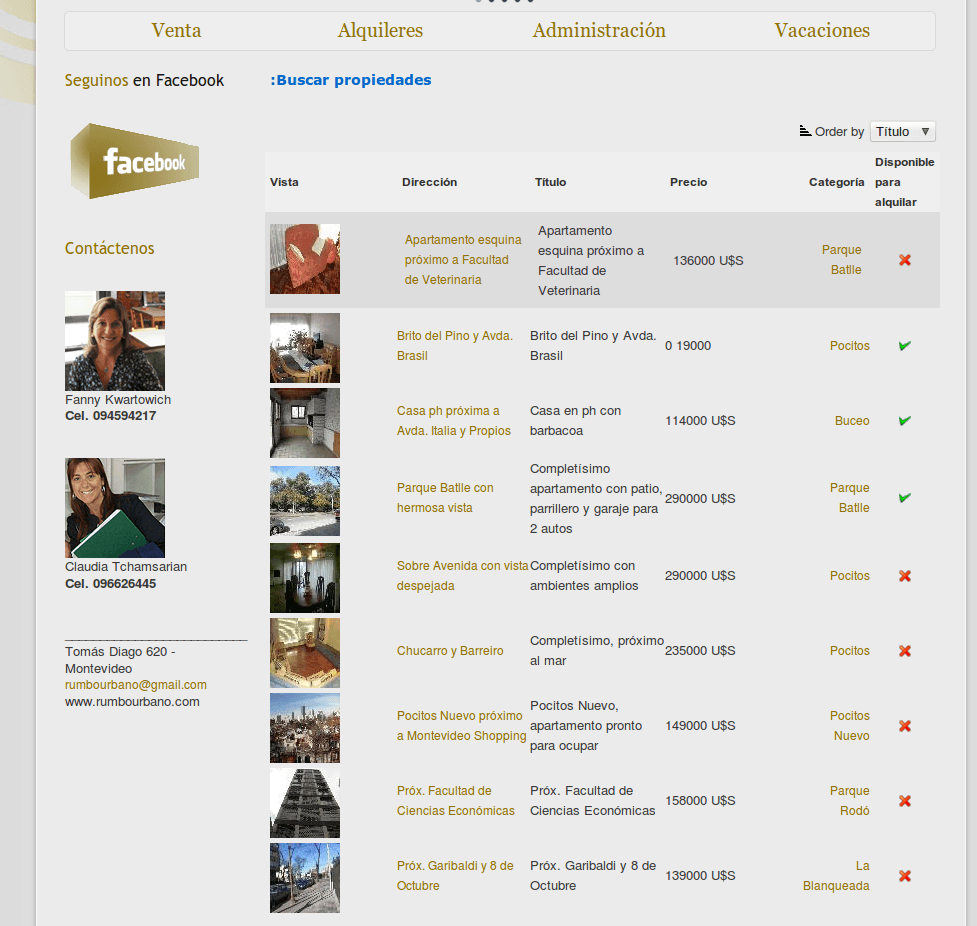Viewport: 977px width, 926px height.
Task: Click the Casa en ph con barbacoa title
Action: (x=575, y=421)
